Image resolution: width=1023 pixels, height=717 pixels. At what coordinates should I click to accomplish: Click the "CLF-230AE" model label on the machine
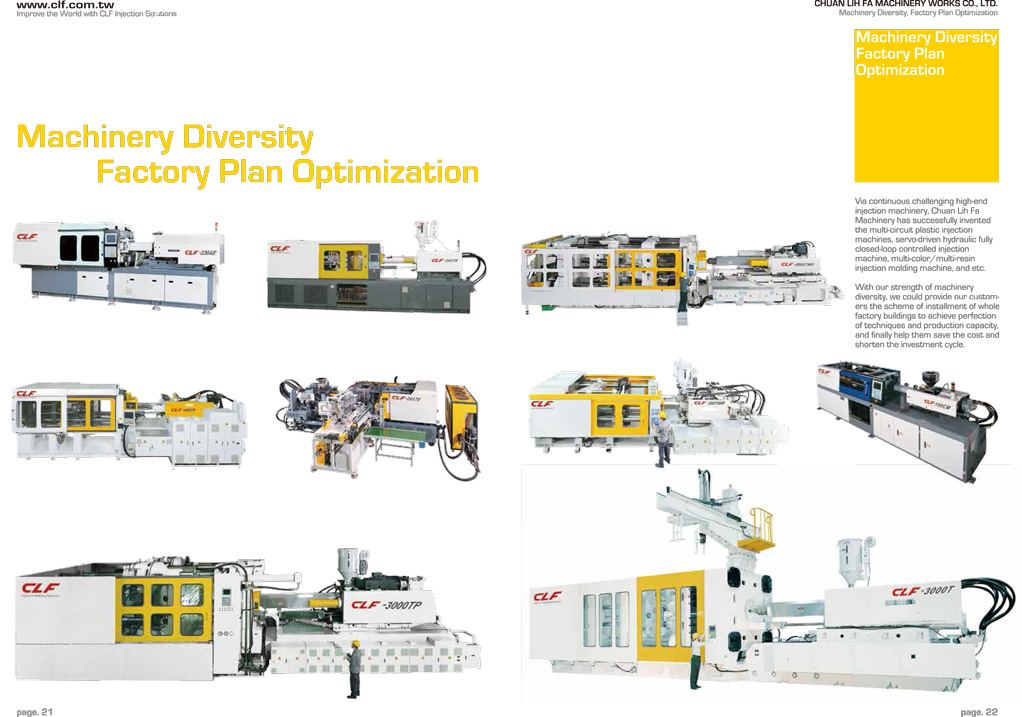click(200, 252)
